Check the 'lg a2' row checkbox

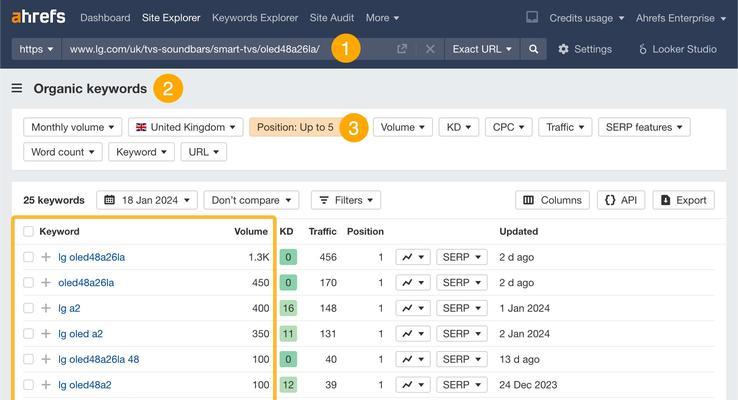28,308
